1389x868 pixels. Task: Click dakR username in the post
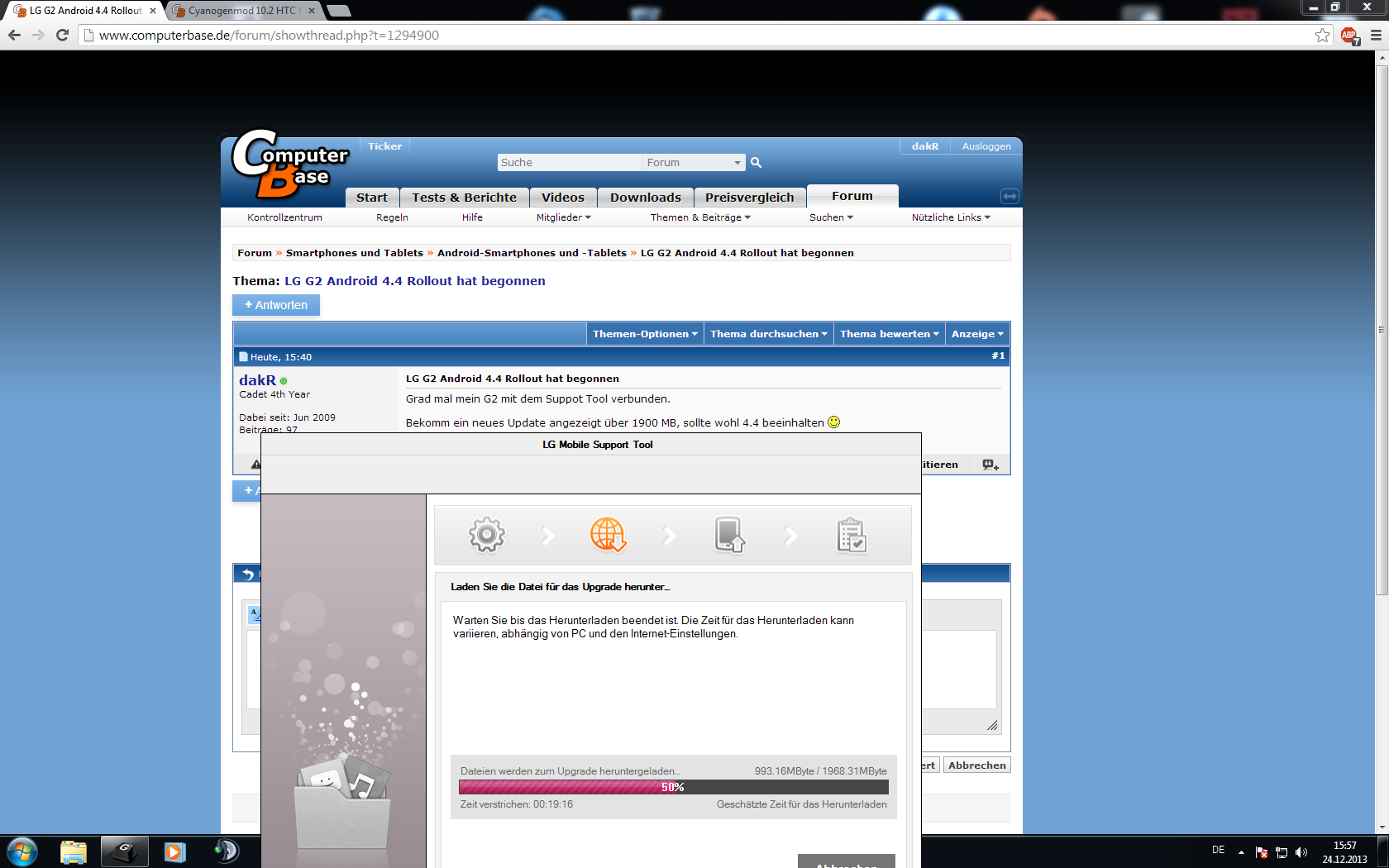point(257,380)
